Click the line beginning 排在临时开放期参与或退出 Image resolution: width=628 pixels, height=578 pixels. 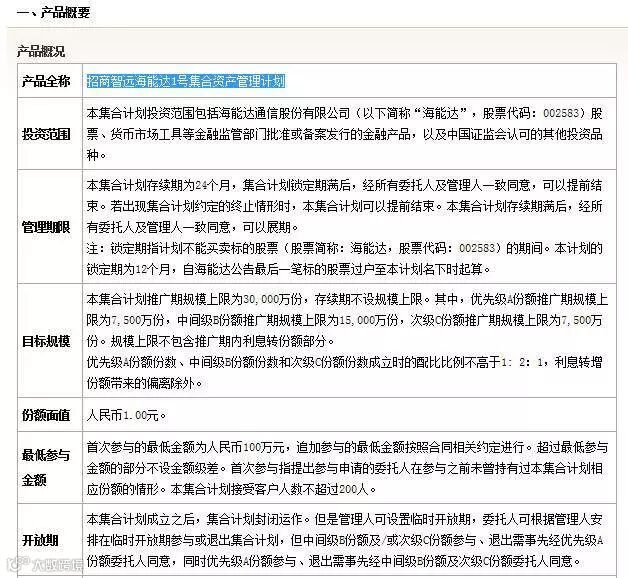[x=345, y=540]
